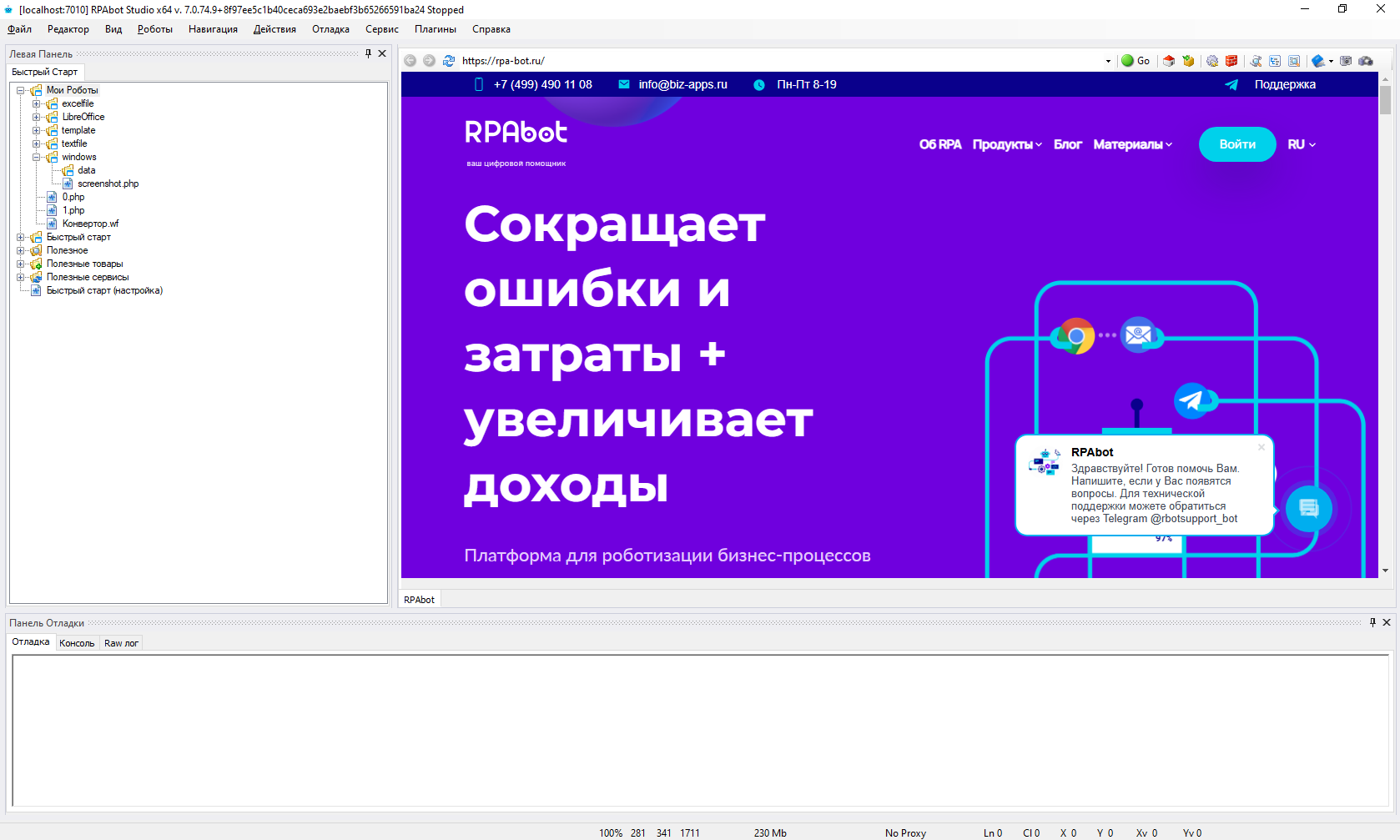Select the 1.php file
This screenshot has height=840, width=1400.
click(73, 210)
